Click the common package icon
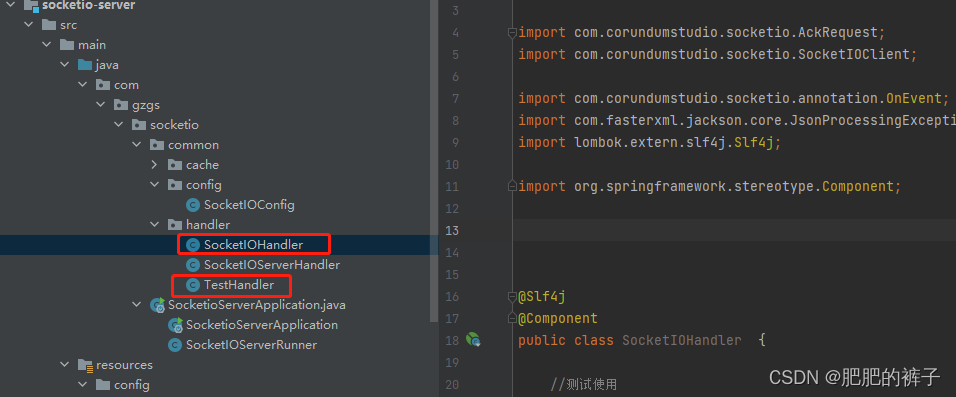 [x=157, y=145]
